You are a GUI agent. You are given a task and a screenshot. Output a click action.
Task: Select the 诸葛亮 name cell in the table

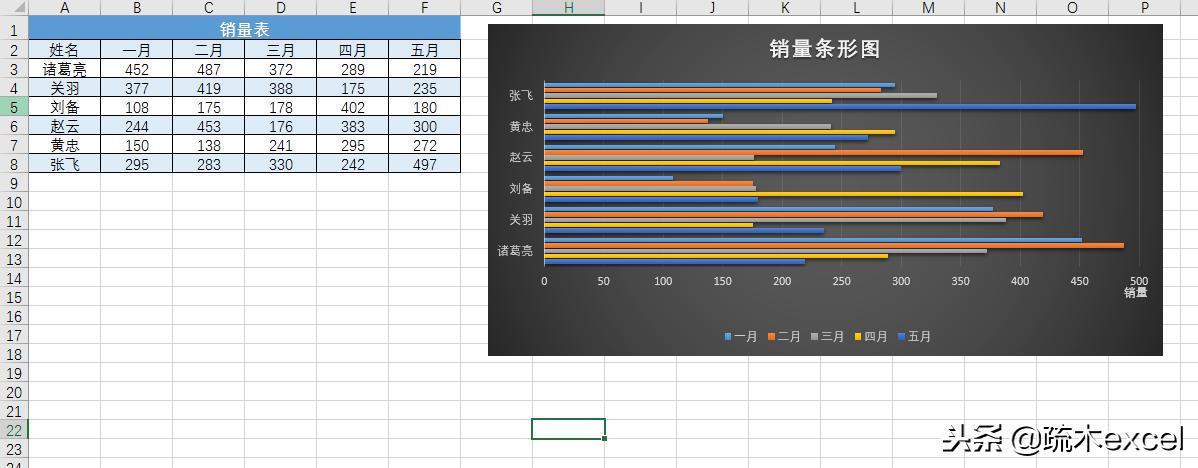64,69
